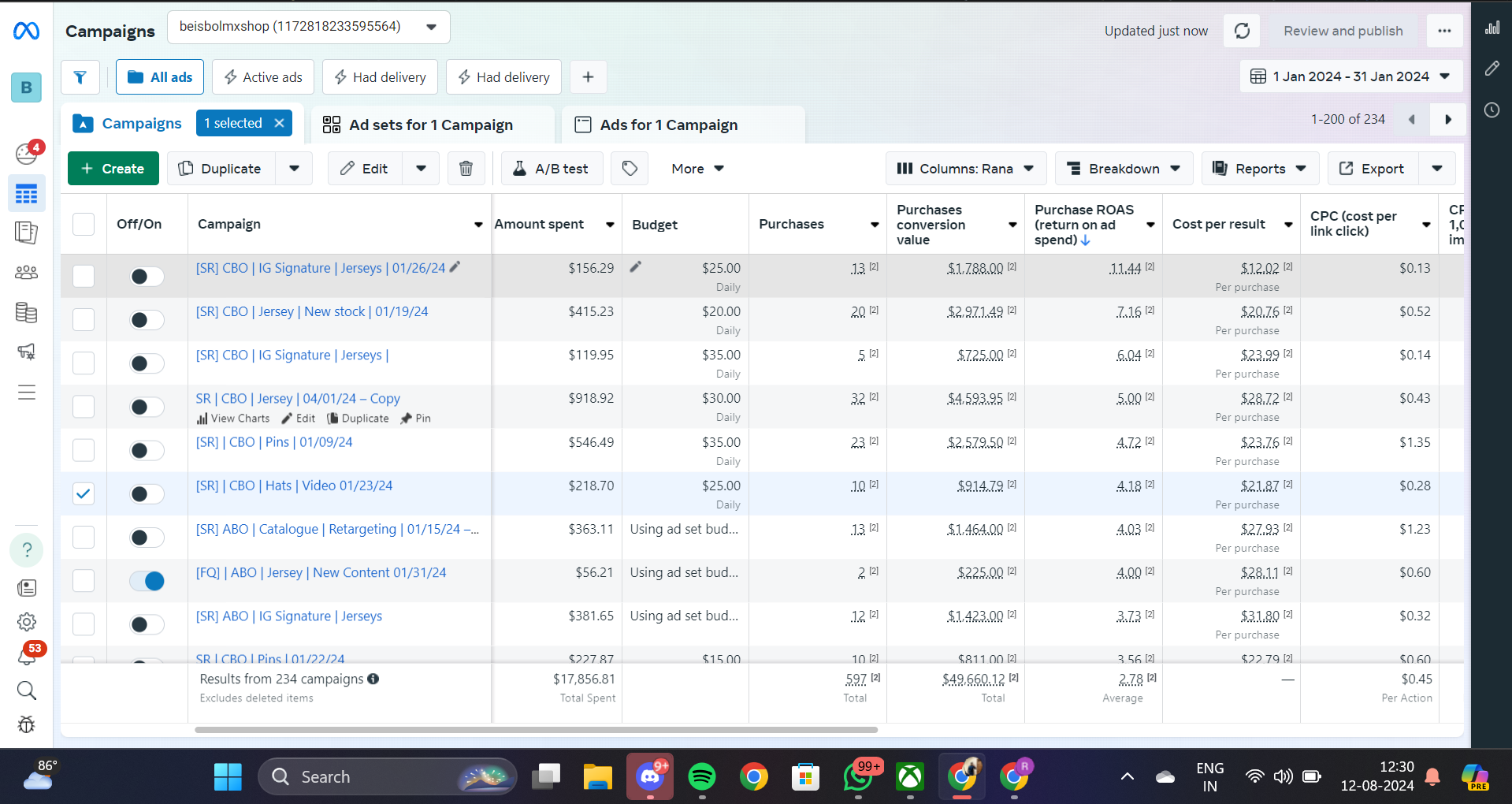Open the bug report icon
This screenshot has height=804, width=1512.
coord(26,724)
